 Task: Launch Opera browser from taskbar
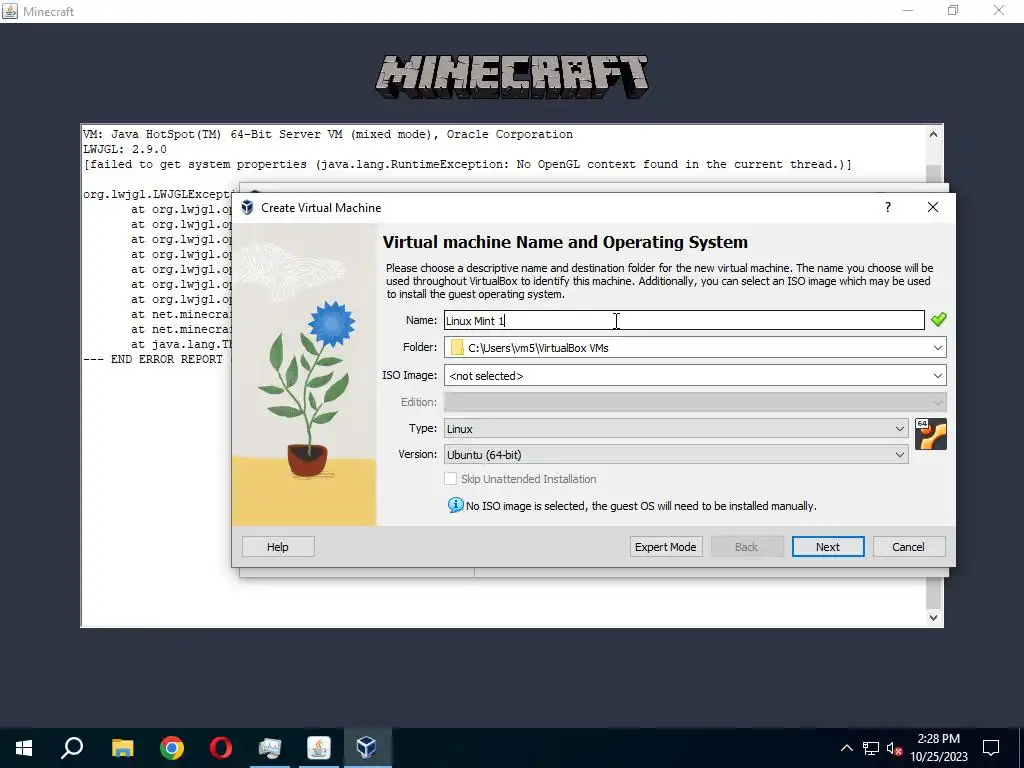point(221,748)
